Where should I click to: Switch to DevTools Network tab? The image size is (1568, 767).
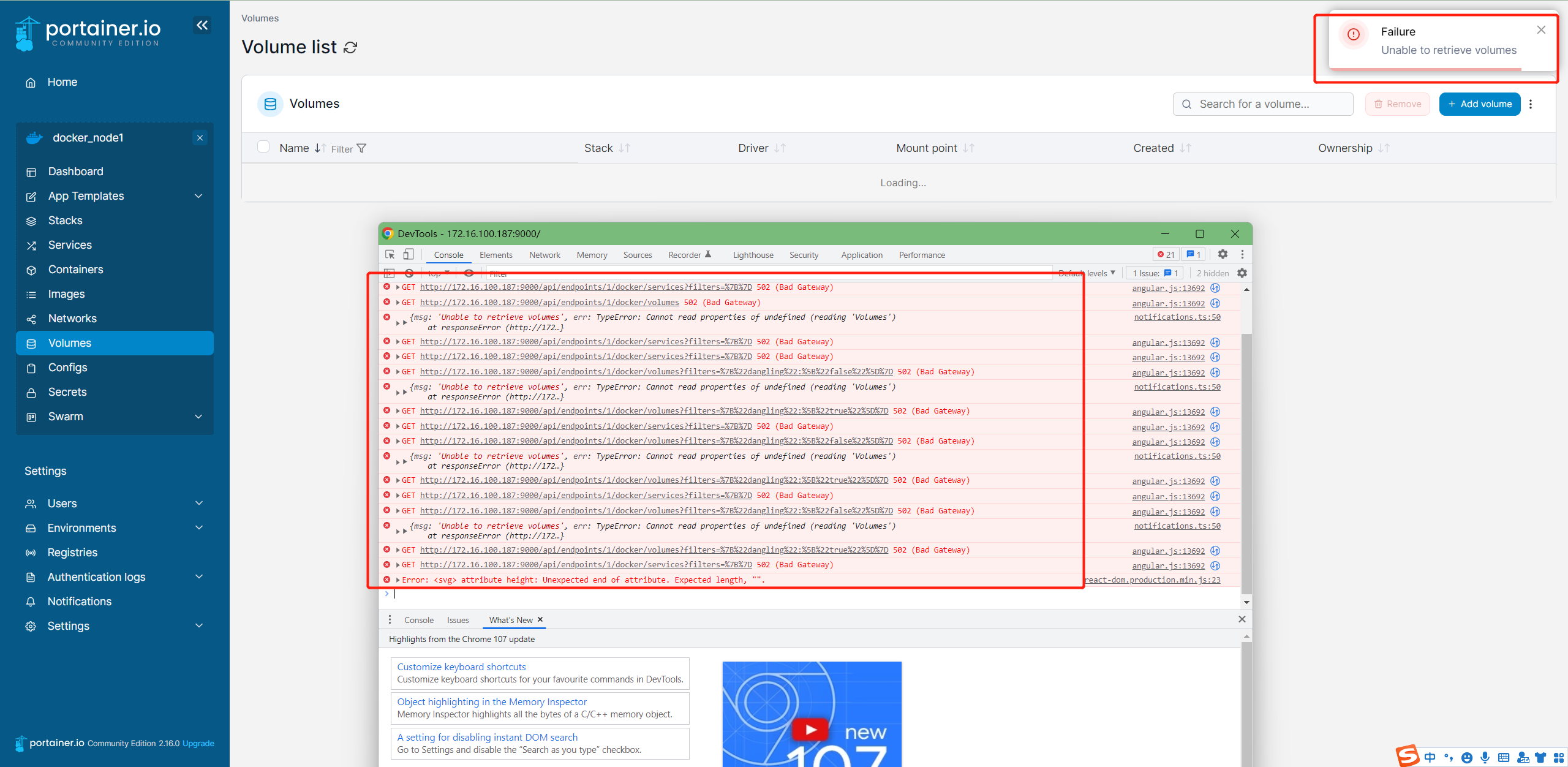pyautogui.click(x=545, y=255)
